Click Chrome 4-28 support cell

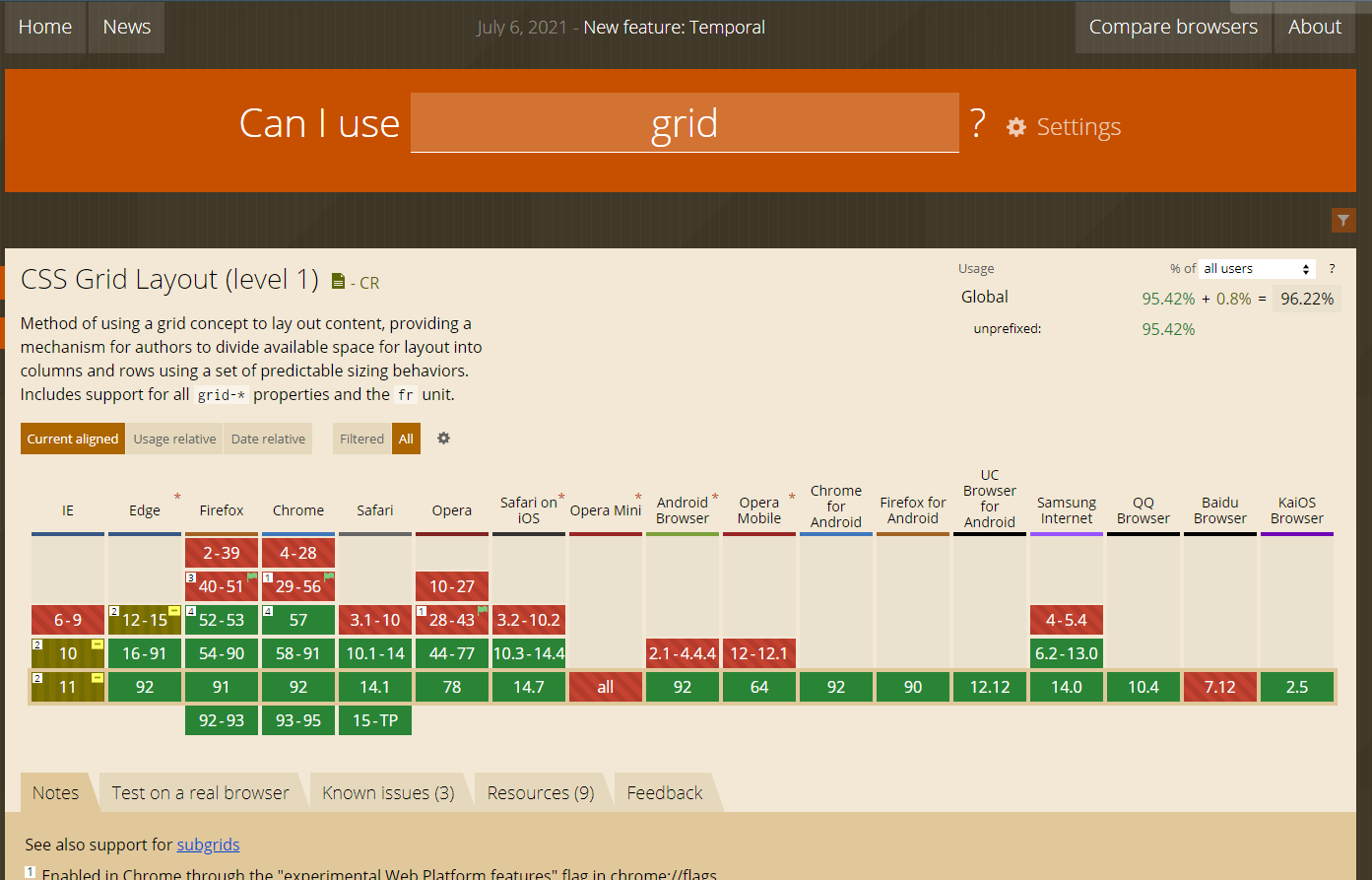[x=298, y=553]
